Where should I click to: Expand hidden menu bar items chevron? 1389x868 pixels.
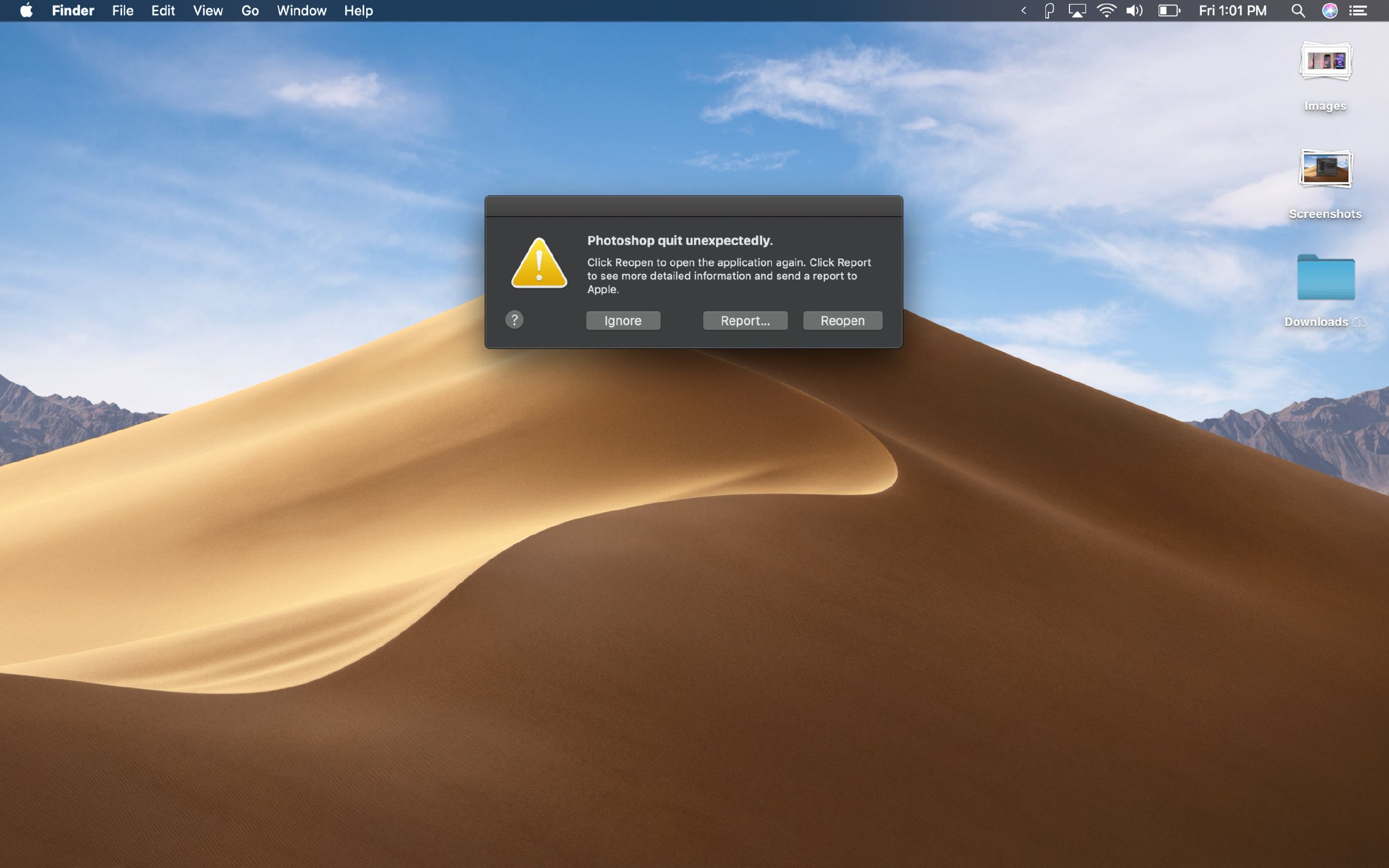1023,11
